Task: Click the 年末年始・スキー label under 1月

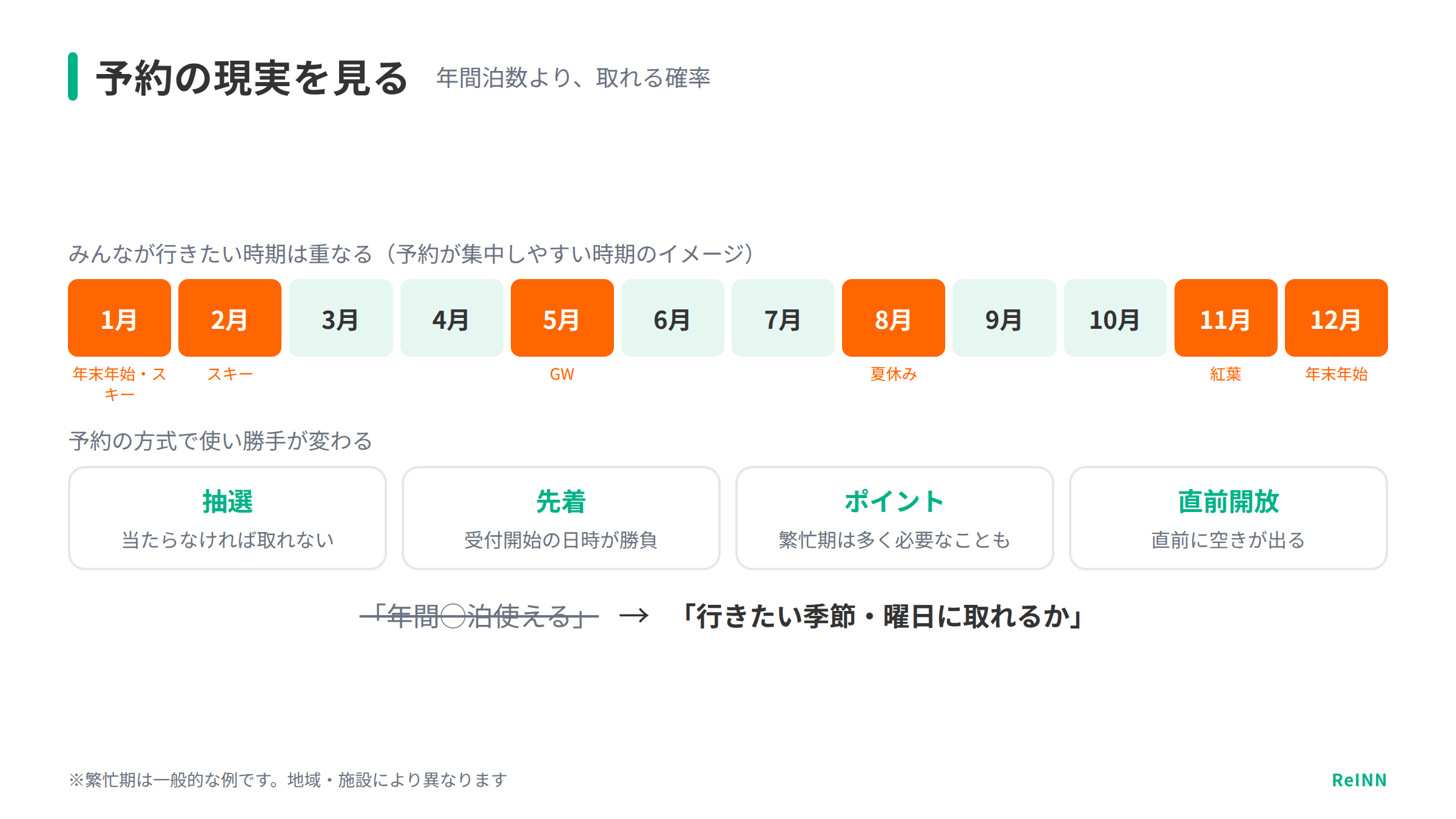Action: point(120,384)
